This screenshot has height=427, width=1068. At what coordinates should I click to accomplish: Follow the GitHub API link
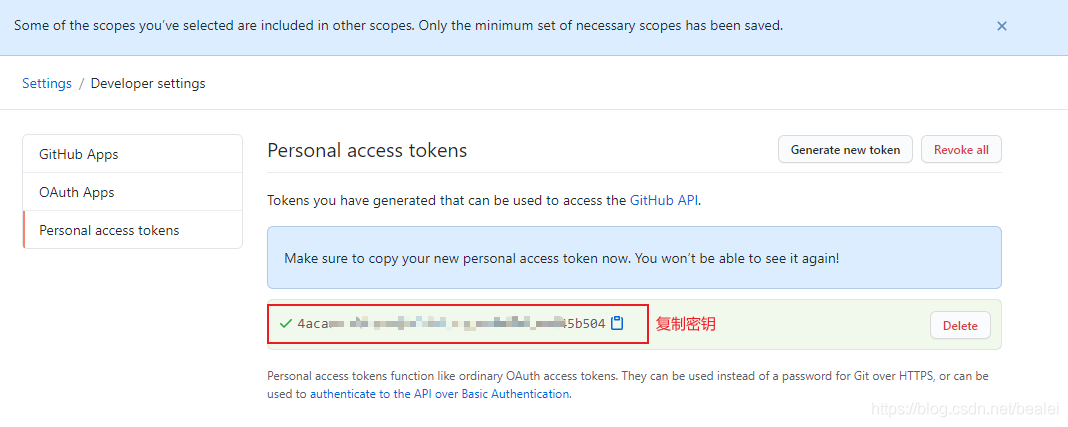click(x=663, y=200)
